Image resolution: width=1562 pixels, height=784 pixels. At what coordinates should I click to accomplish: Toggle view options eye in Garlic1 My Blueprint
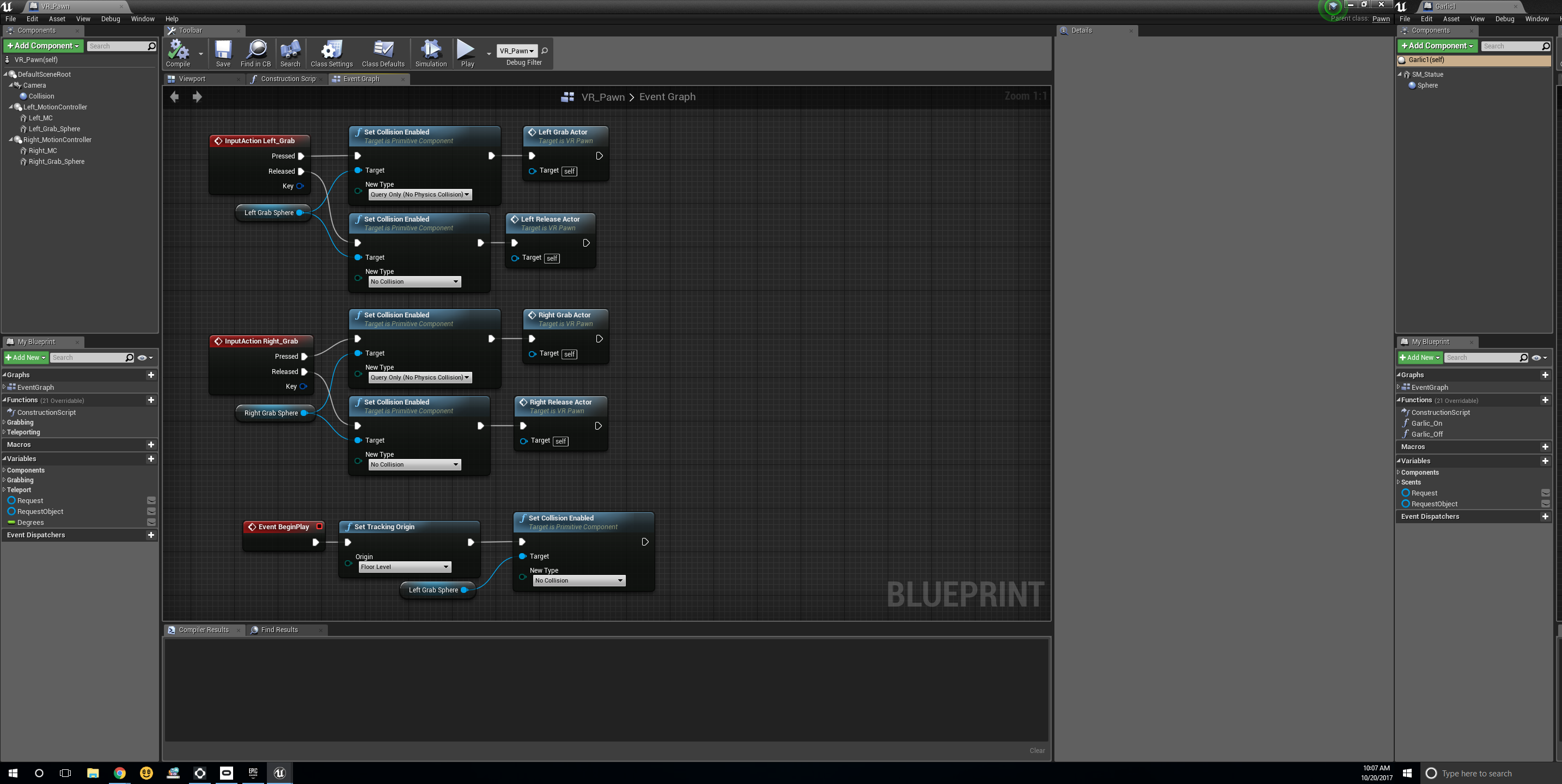pyautogui.click(x=1539, y=358)
